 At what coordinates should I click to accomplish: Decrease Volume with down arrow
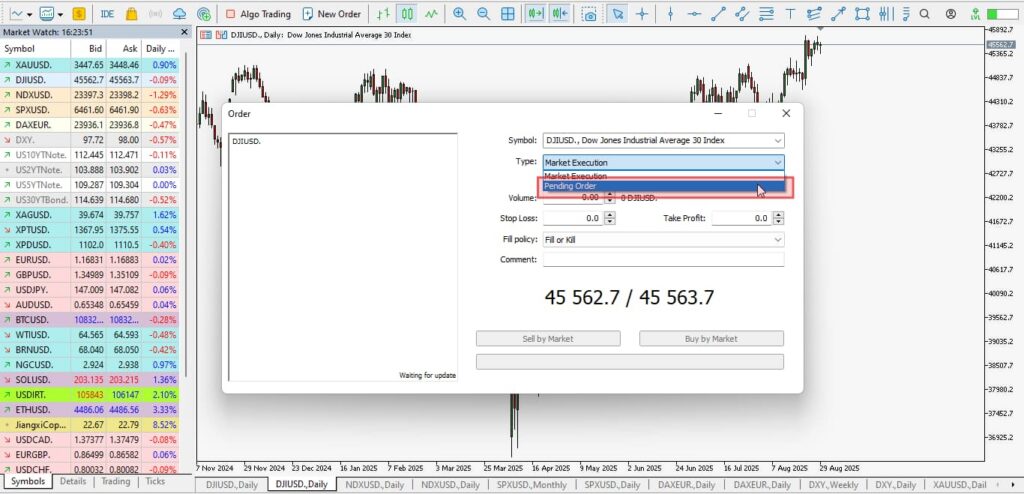point(610,201)
